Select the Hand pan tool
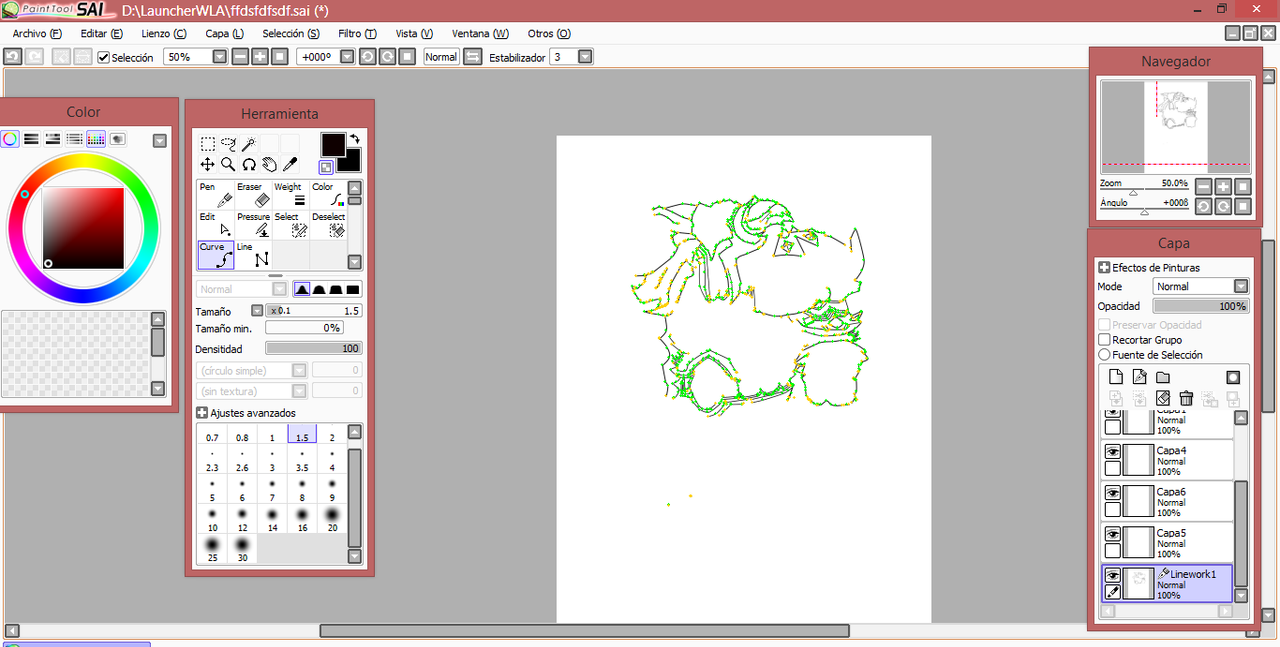 click(269, 164)
